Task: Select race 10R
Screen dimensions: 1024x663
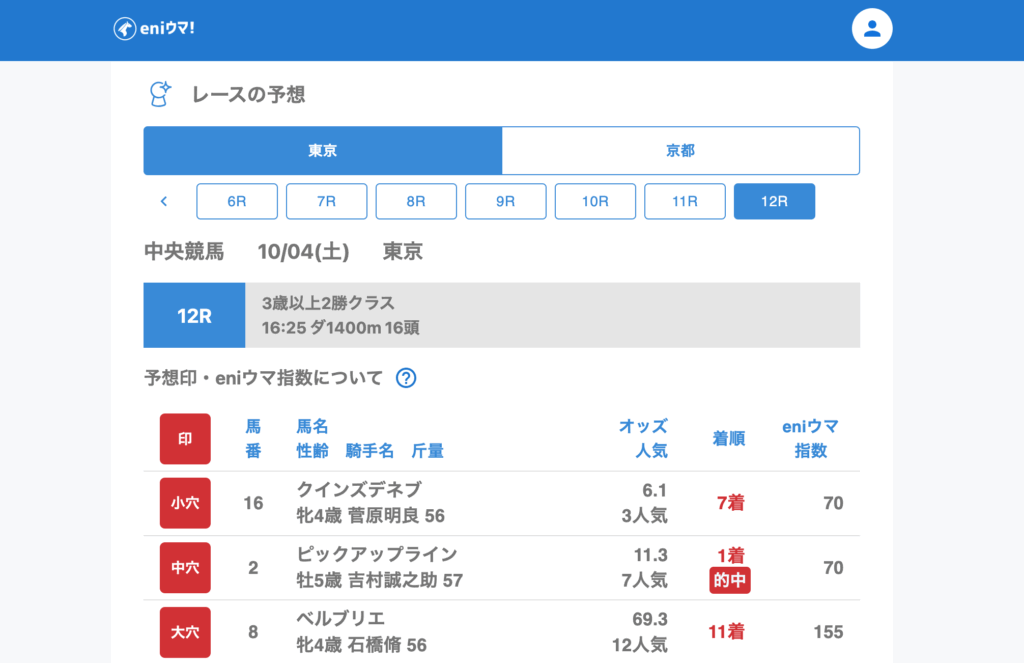Action: click(x=595, y=201)
